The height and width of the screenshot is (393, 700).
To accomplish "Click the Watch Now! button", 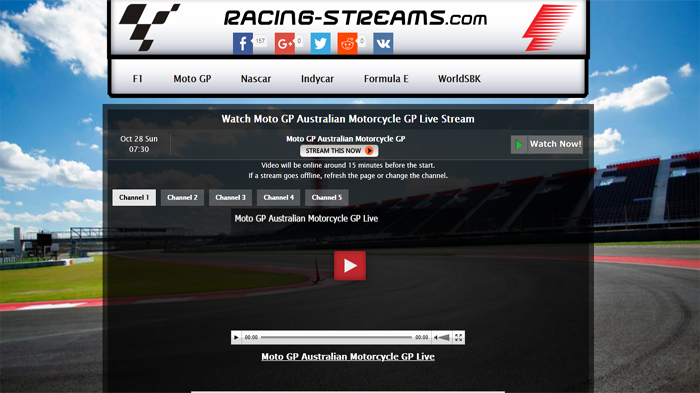I will point(547,144).
